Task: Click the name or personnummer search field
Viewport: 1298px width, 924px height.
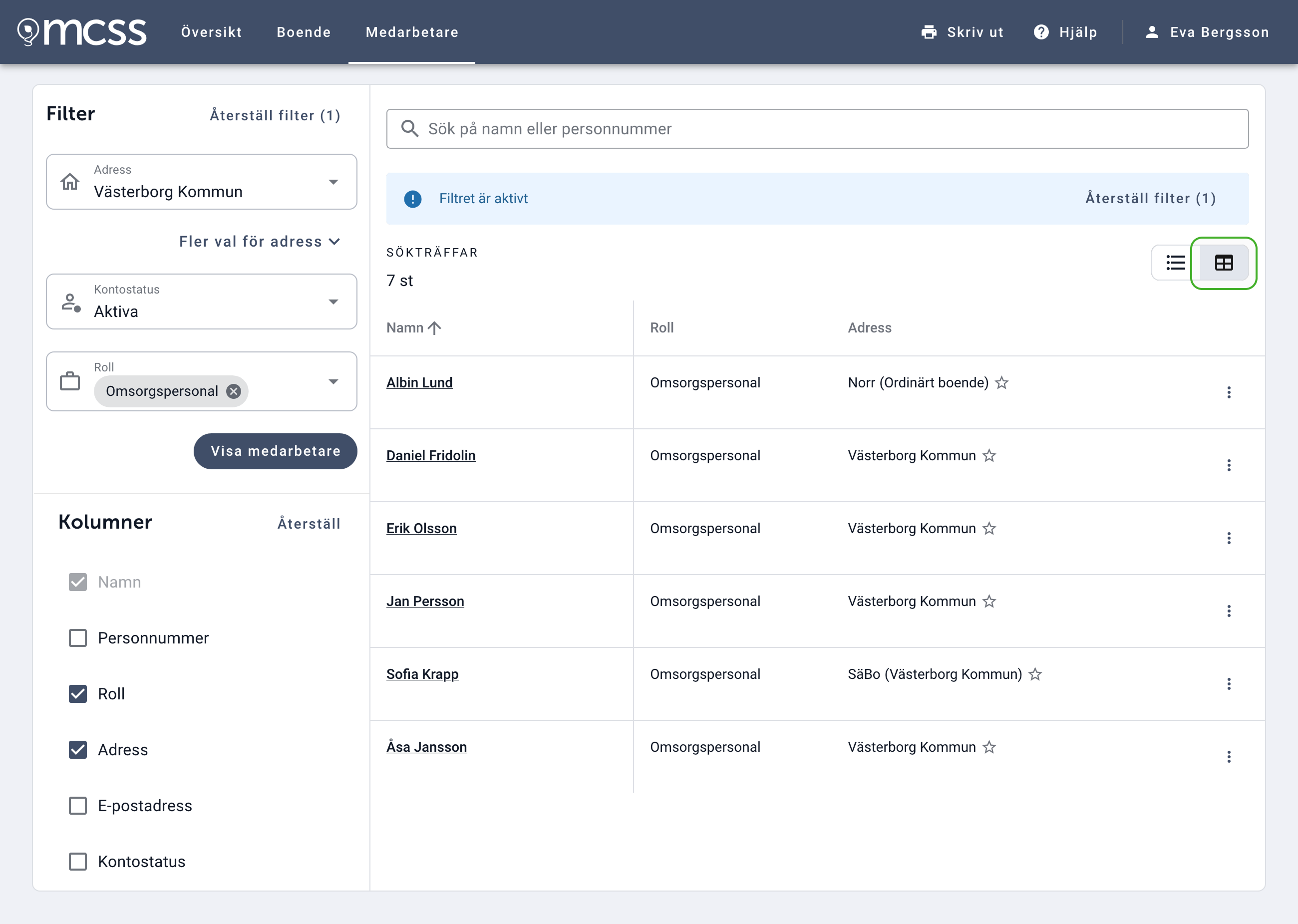Action: 817,129
